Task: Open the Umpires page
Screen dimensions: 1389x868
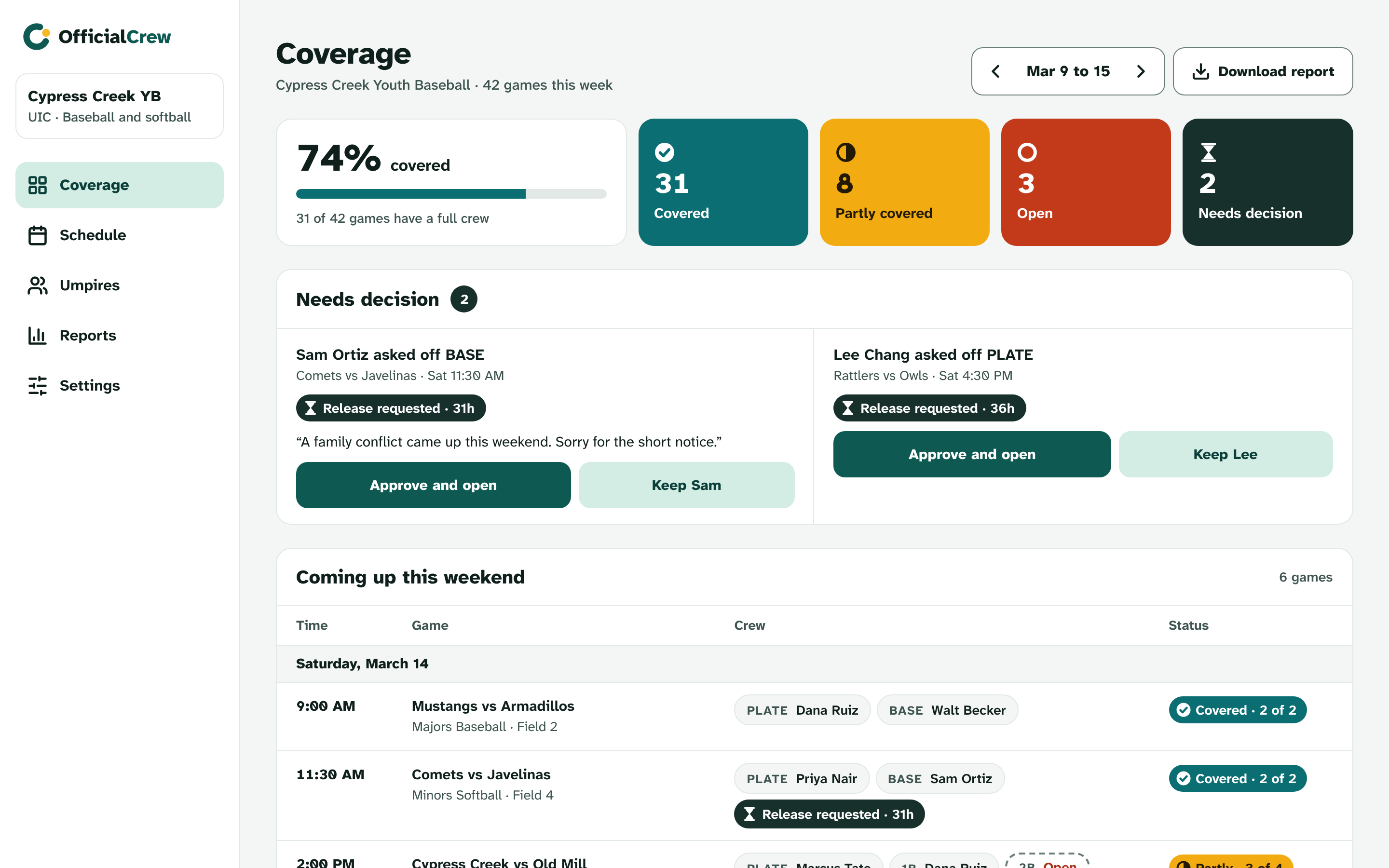Action: tap(120, 285)
